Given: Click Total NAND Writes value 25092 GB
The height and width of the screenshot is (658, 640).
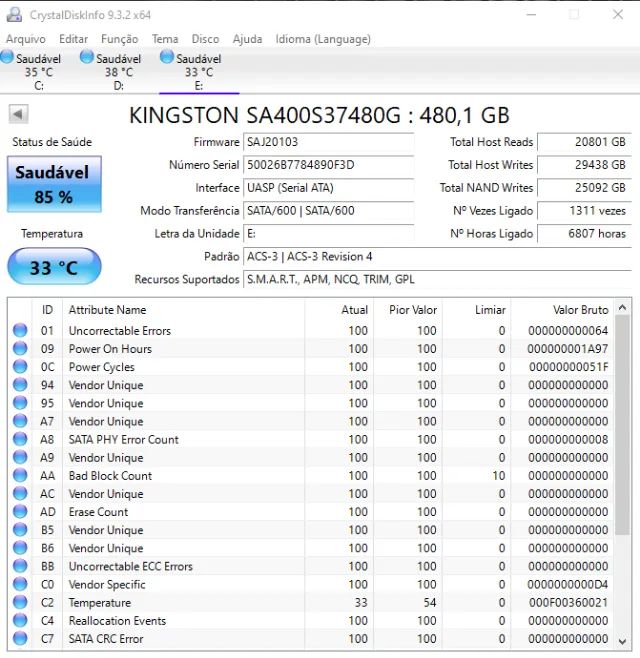Looking at the screenshot, I should (584, 188).
